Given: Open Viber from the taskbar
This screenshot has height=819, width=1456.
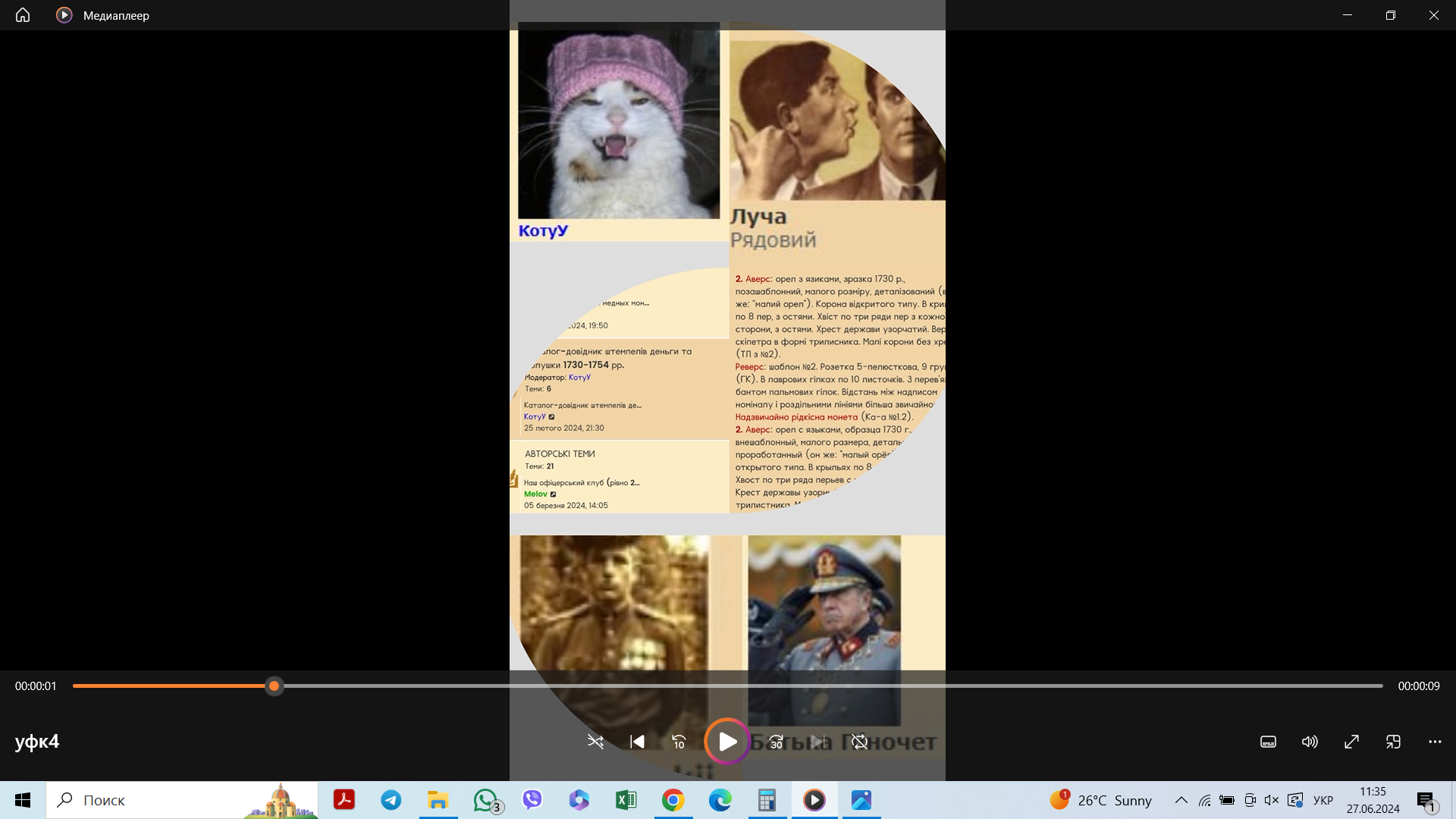Looking at the screenshot, I should coord(532,800).
